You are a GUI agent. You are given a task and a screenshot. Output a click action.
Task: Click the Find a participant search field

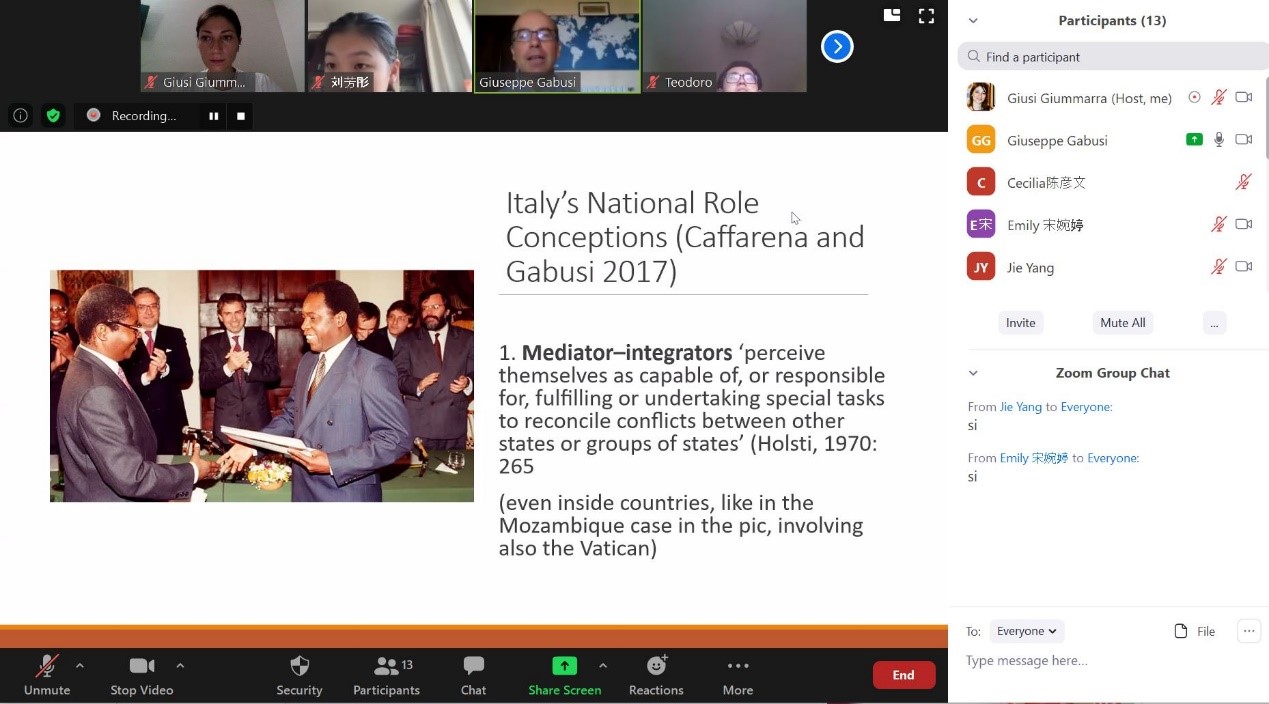(1110, 57)
